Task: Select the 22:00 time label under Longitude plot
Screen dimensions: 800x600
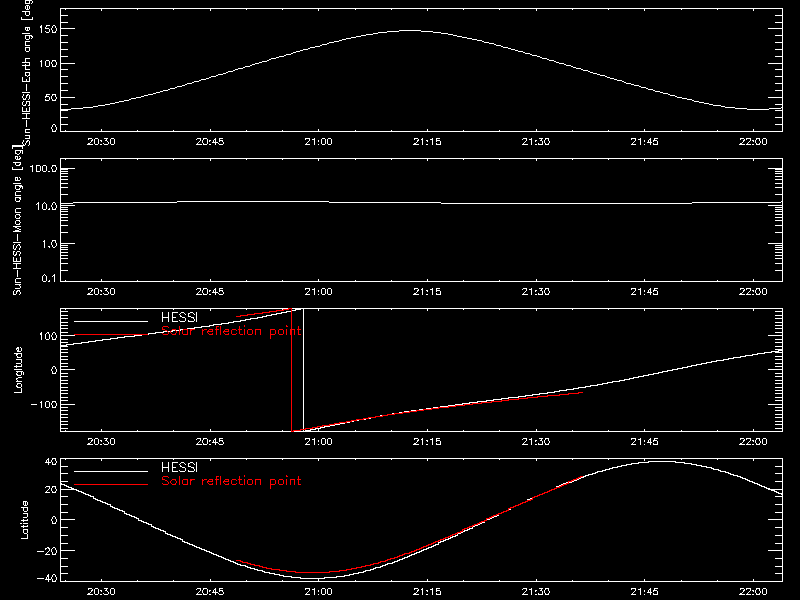Action: coord(753,442)
